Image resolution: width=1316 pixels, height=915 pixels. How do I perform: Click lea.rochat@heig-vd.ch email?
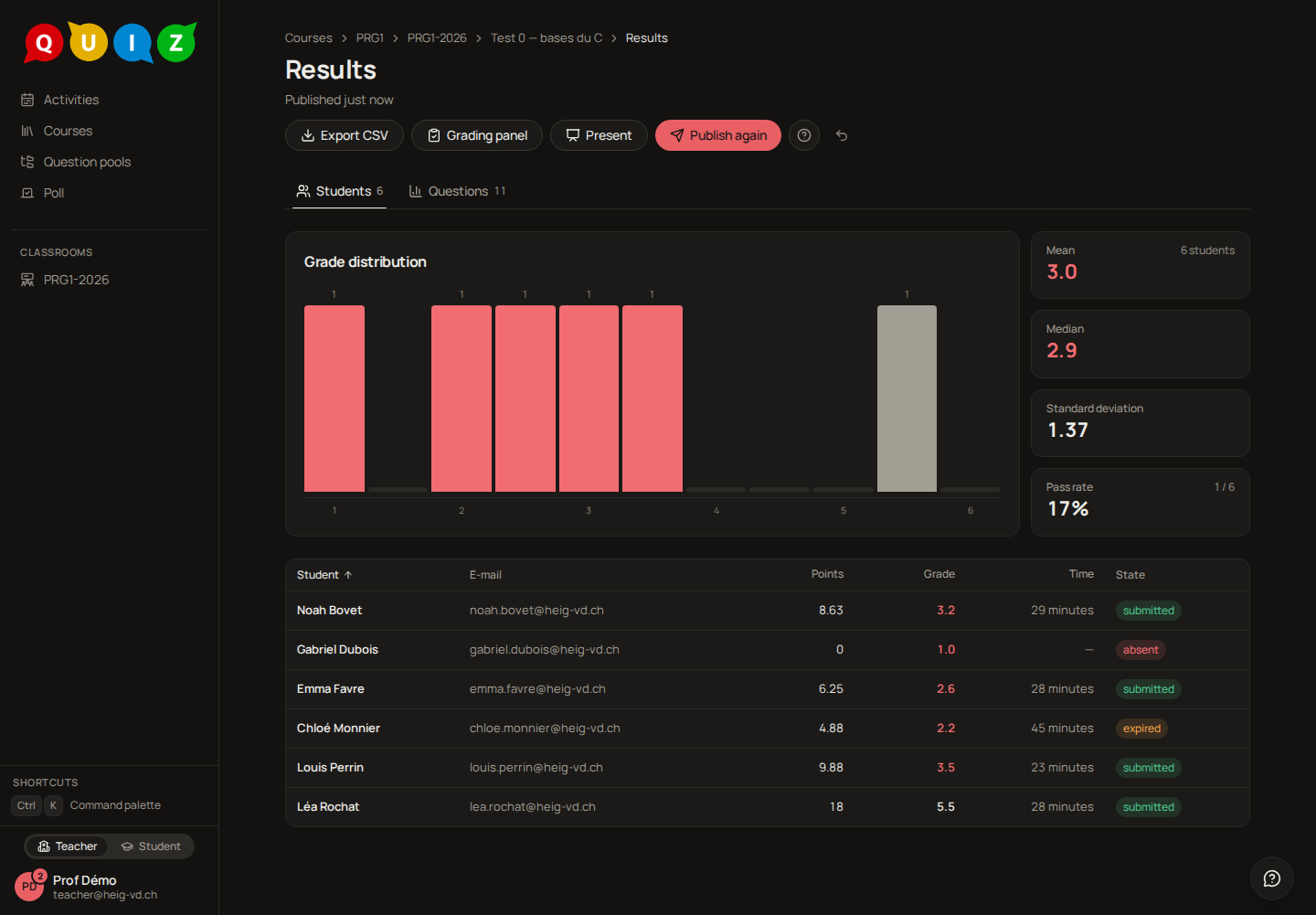533,807
